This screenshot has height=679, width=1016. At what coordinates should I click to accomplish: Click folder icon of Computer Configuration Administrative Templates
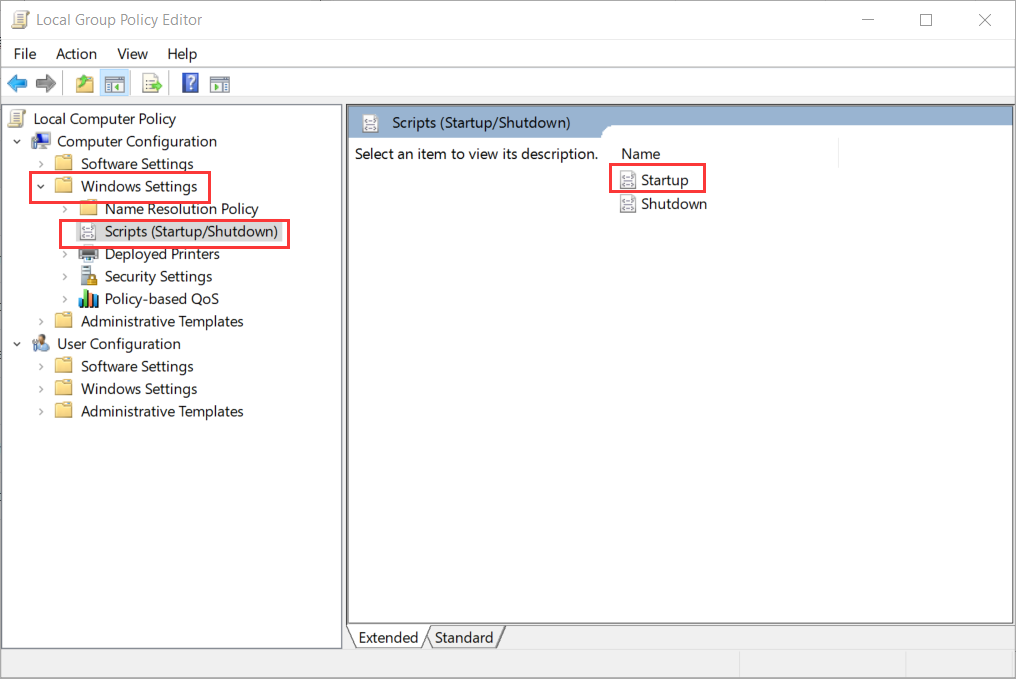coord(64,321)
